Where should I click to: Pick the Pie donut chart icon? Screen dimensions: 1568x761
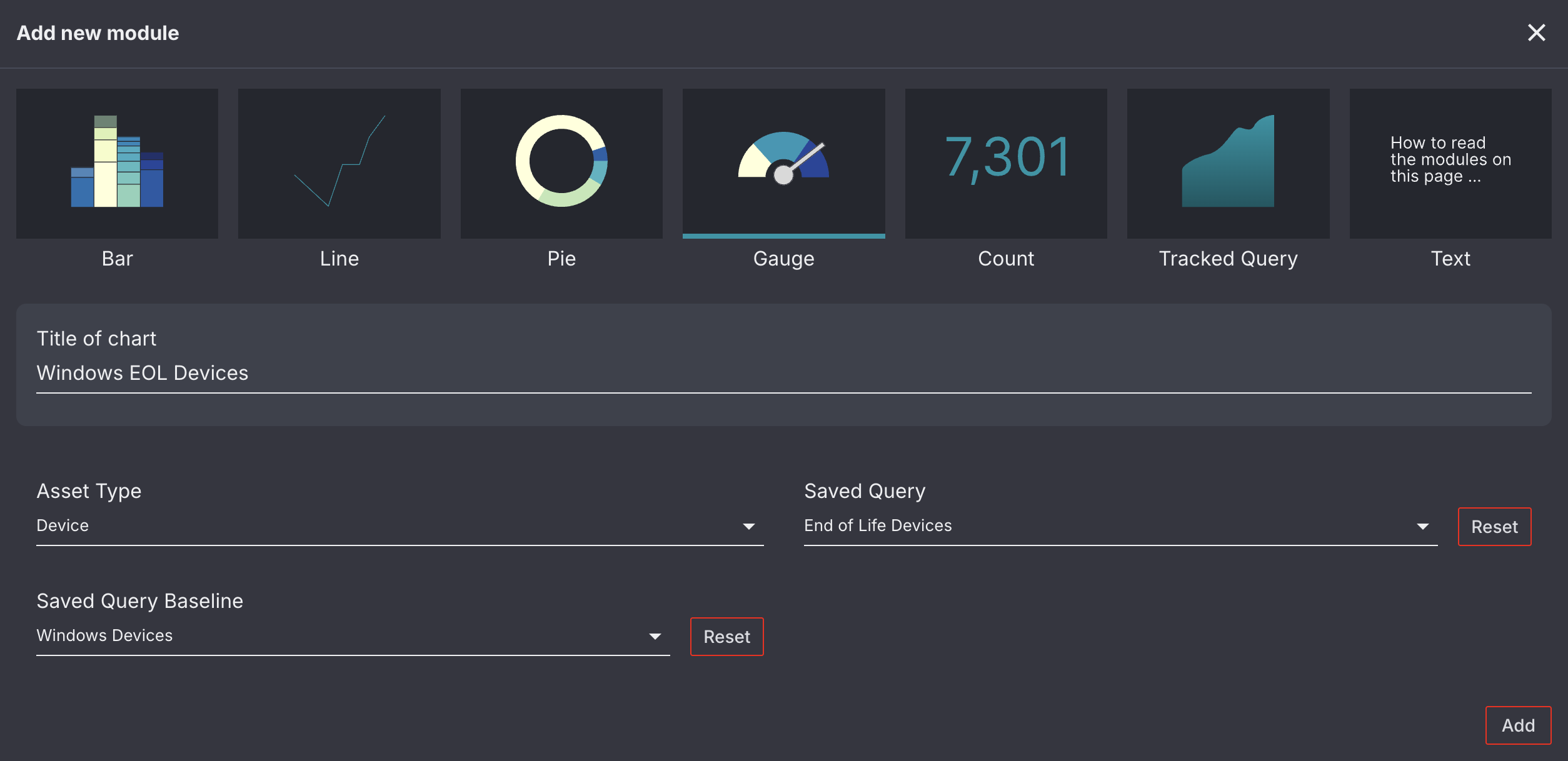click(561, 162)
